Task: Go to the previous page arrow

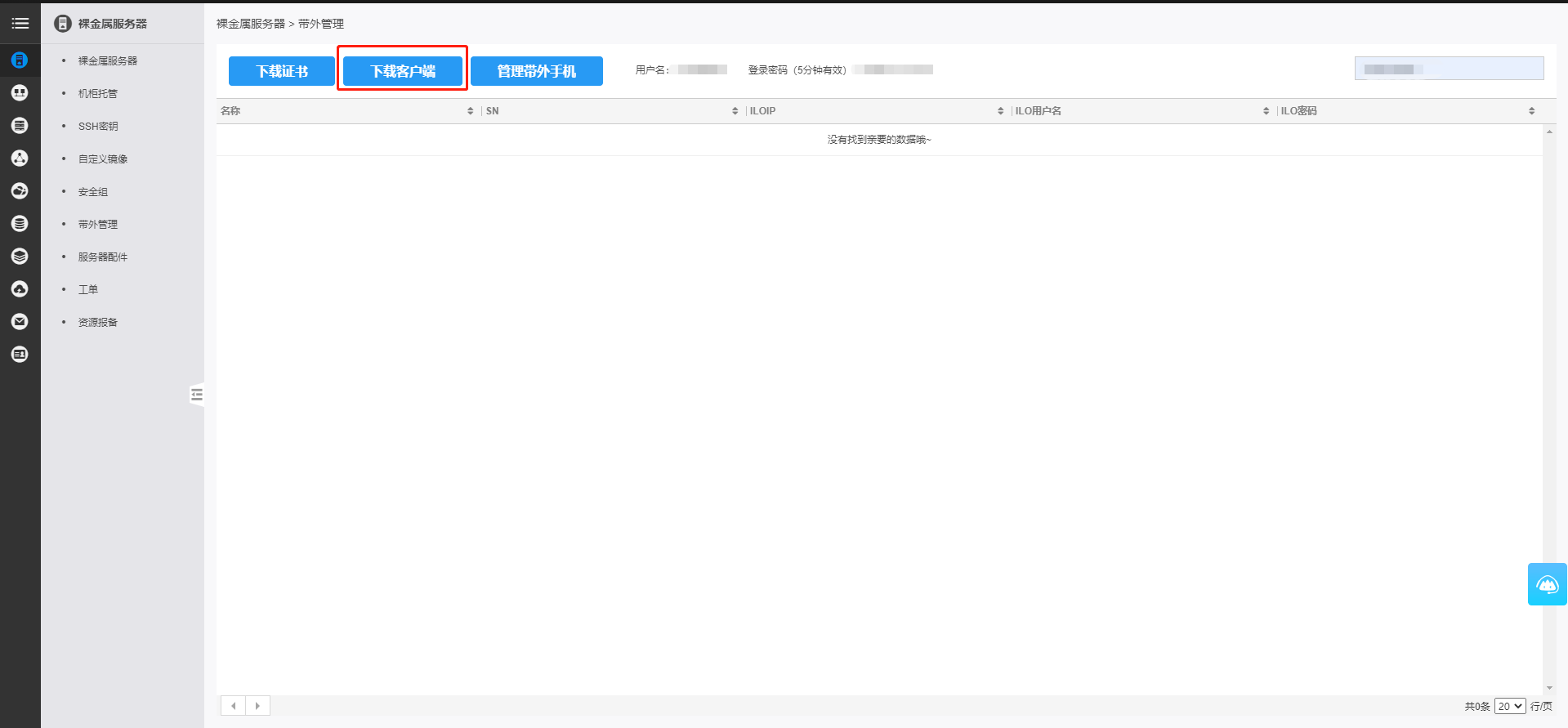Action: (234, 706)
